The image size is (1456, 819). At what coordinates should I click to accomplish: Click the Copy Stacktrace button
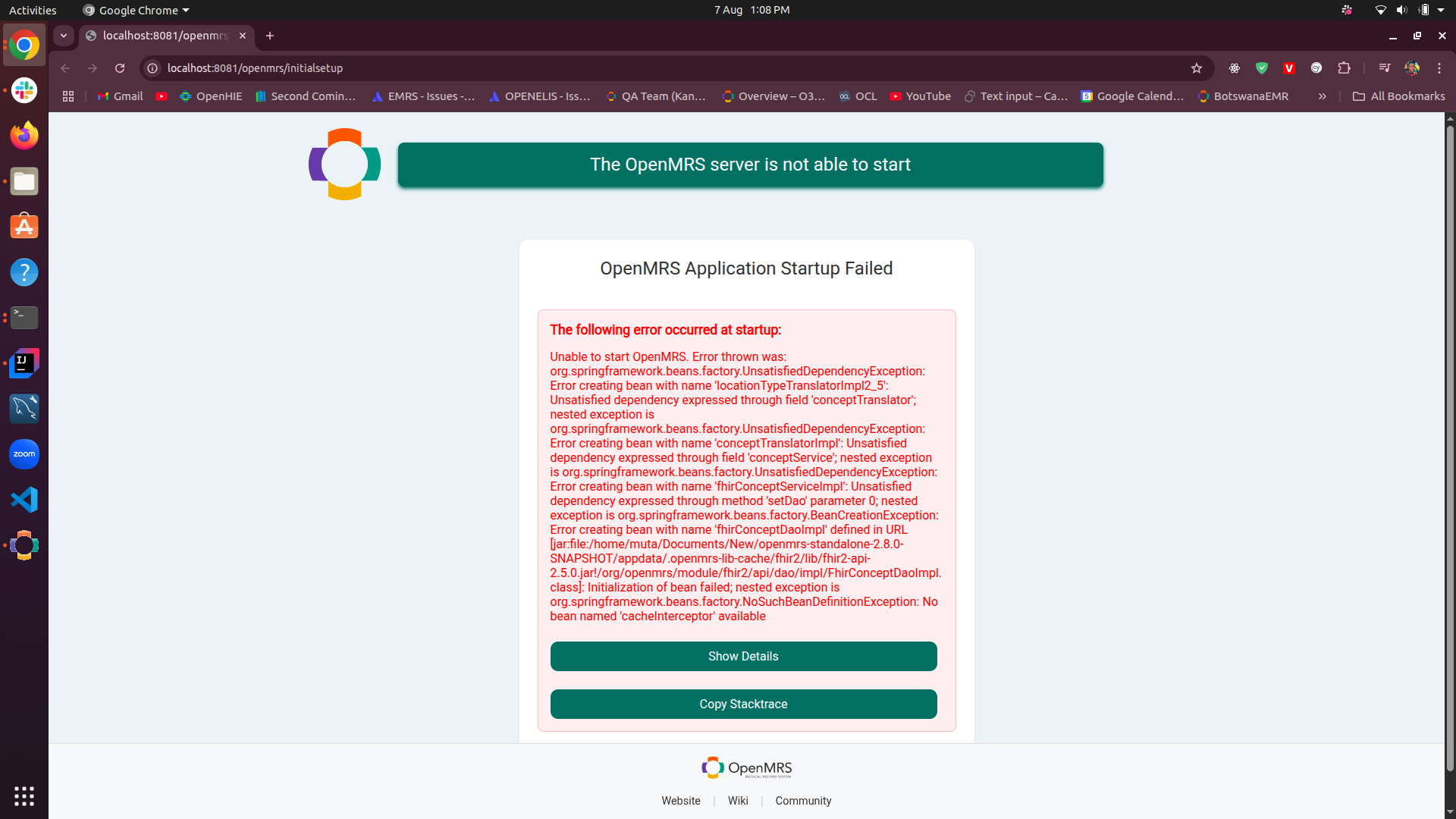743,704
